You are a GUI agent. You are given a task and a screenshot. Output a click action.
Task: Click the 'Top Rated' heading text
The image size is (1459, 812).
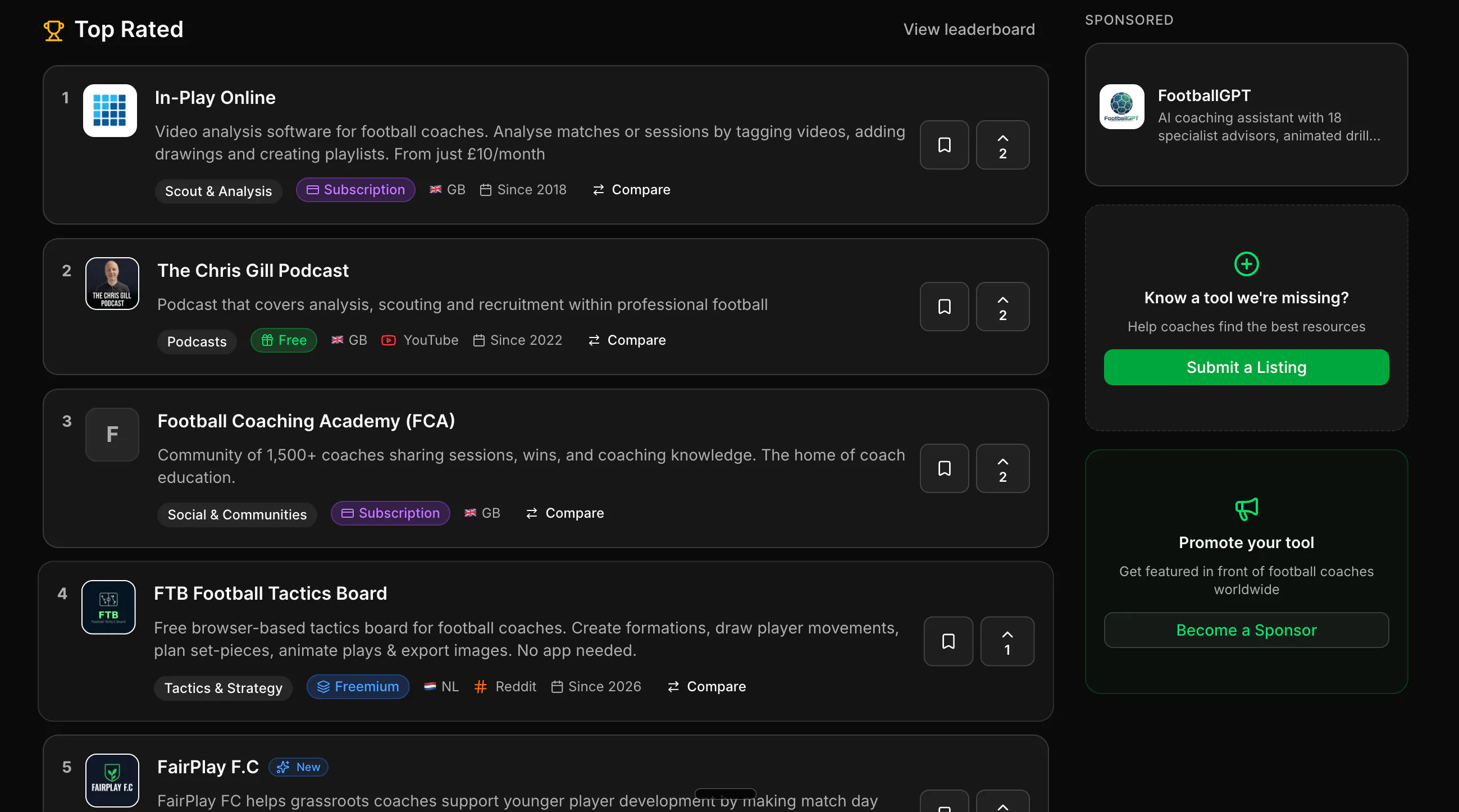[129, 29]
